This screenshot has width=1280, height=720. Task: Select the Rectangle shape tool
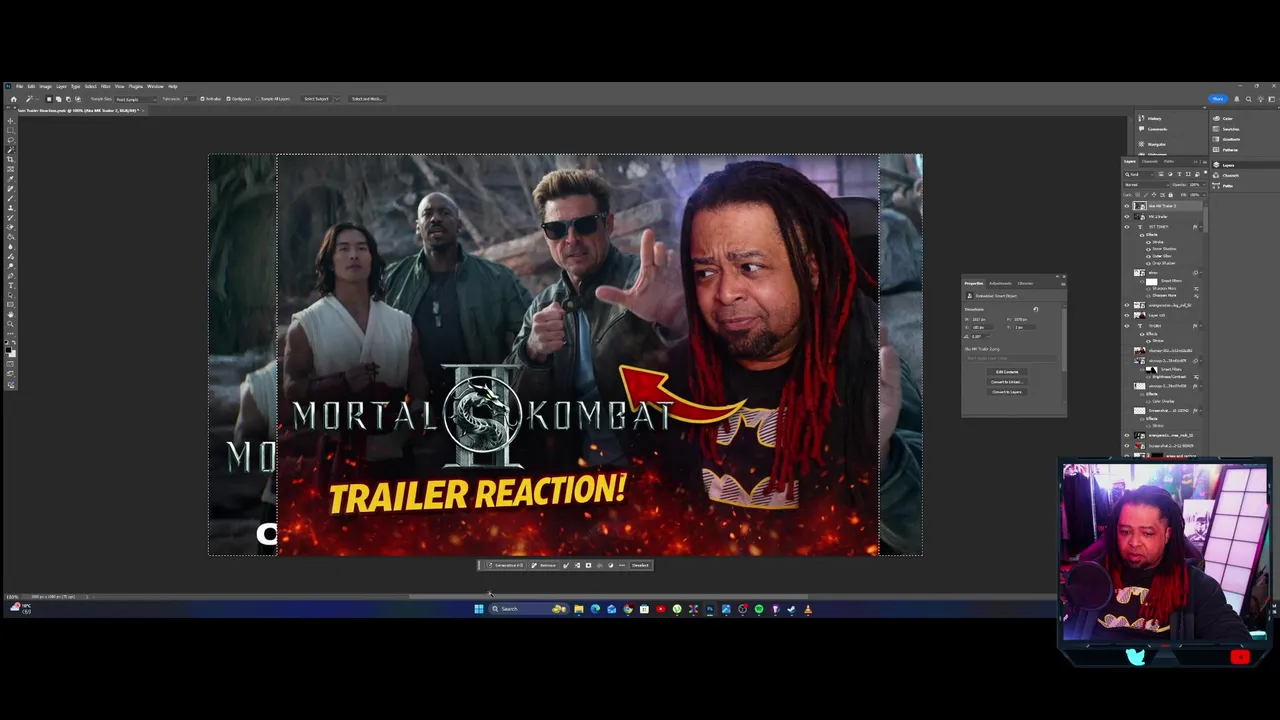[x=11, y=305]
